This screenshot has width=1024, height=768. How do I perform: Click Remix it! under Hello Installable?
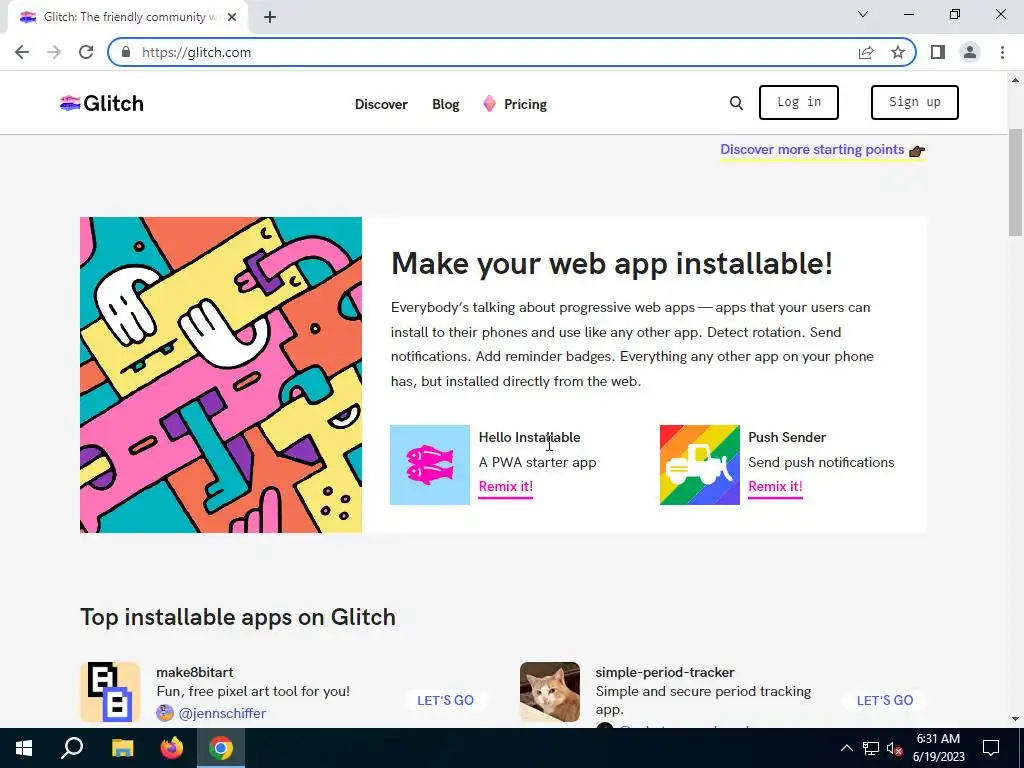(505, 487)
